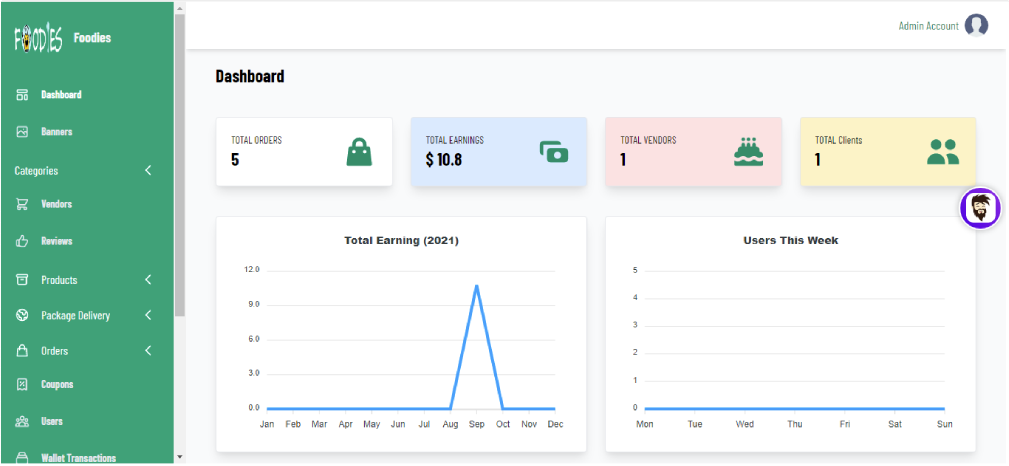Click the Fri label on users chart axis
Screen dimensions: 1009x466
(845, 424)
